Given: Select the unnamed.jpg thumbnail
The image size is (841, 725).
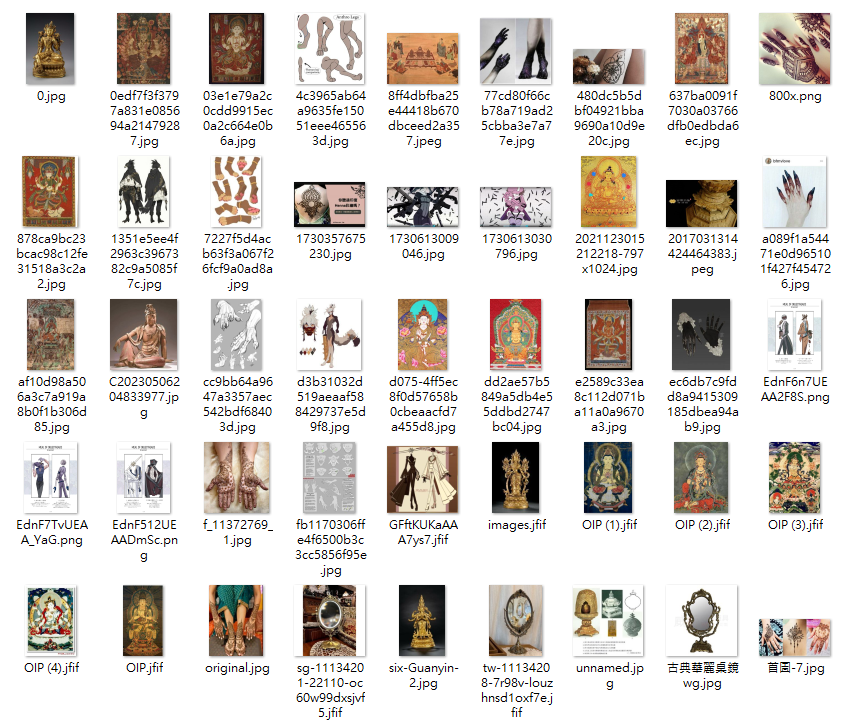Looking at the screenshot, I should [x=609, y=621].
